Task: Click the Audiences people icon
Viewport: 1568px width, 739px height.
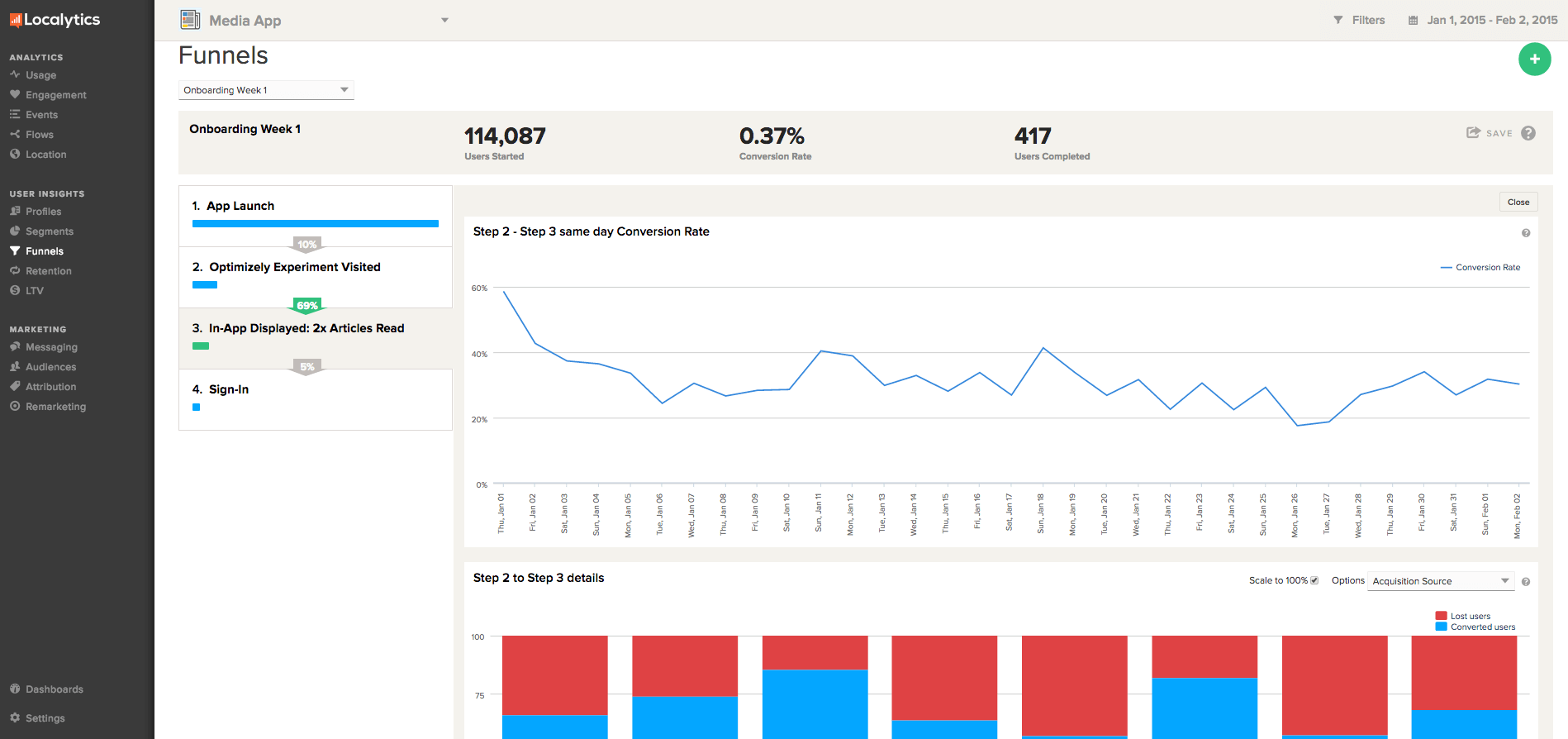Action: [15, 366]
